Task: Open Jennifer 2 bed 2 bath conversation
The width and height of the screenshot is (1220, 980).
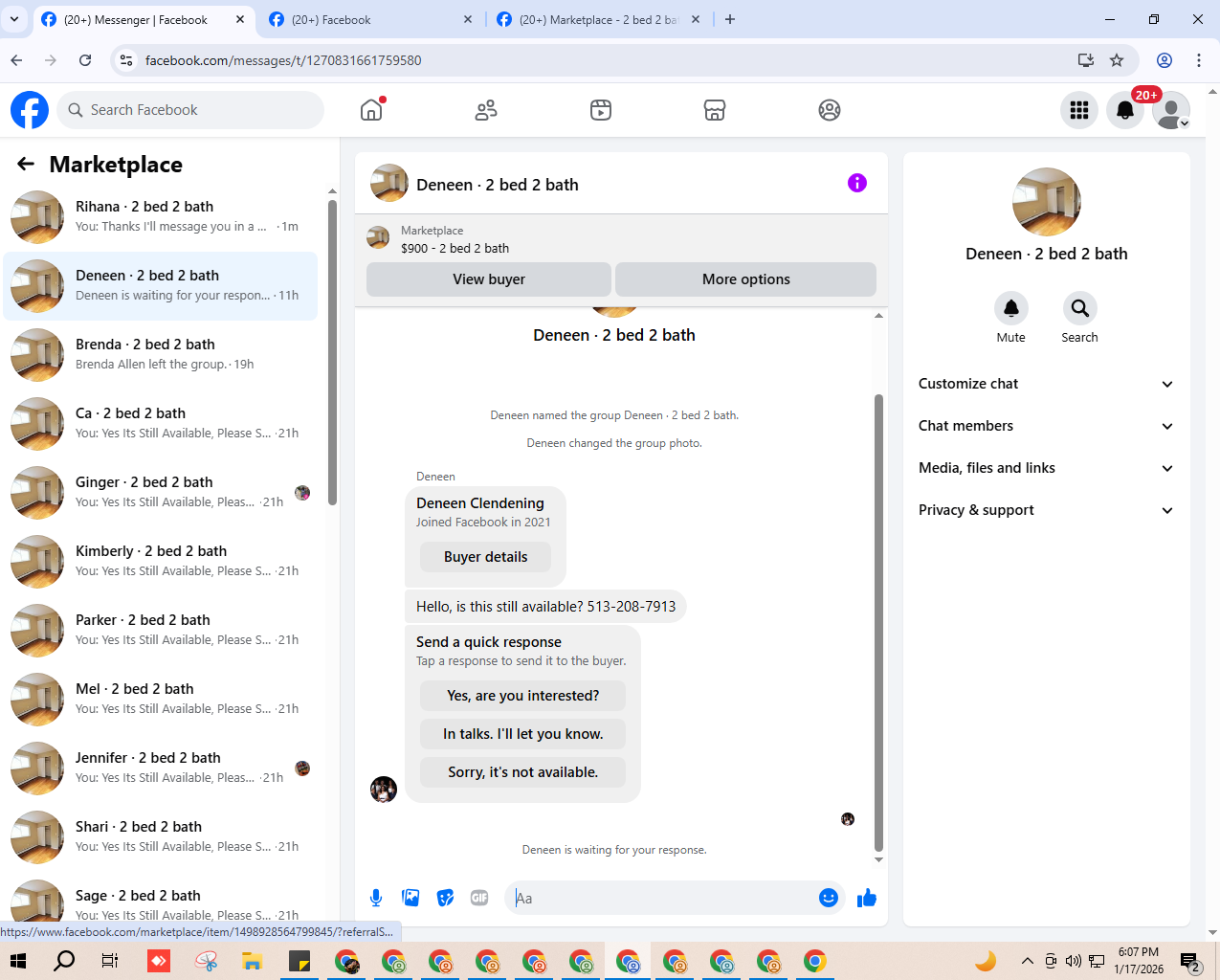Action: 161,768
